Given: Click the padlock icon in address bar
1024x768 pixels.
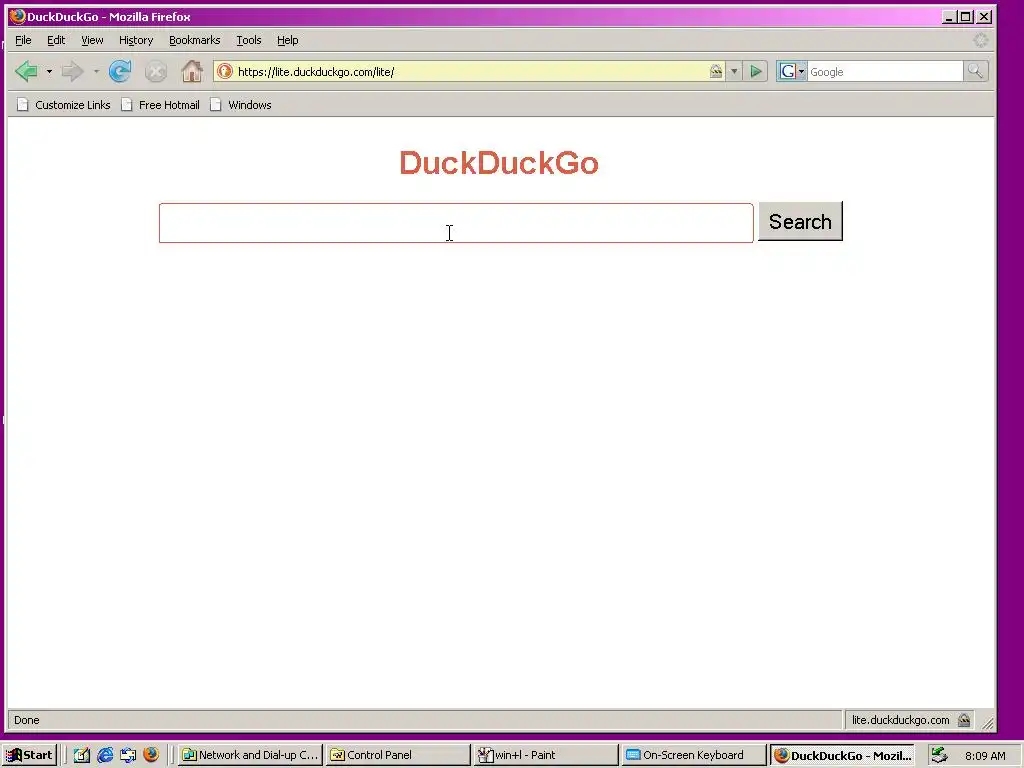Looking at the screenshot, I should (716, 71).
